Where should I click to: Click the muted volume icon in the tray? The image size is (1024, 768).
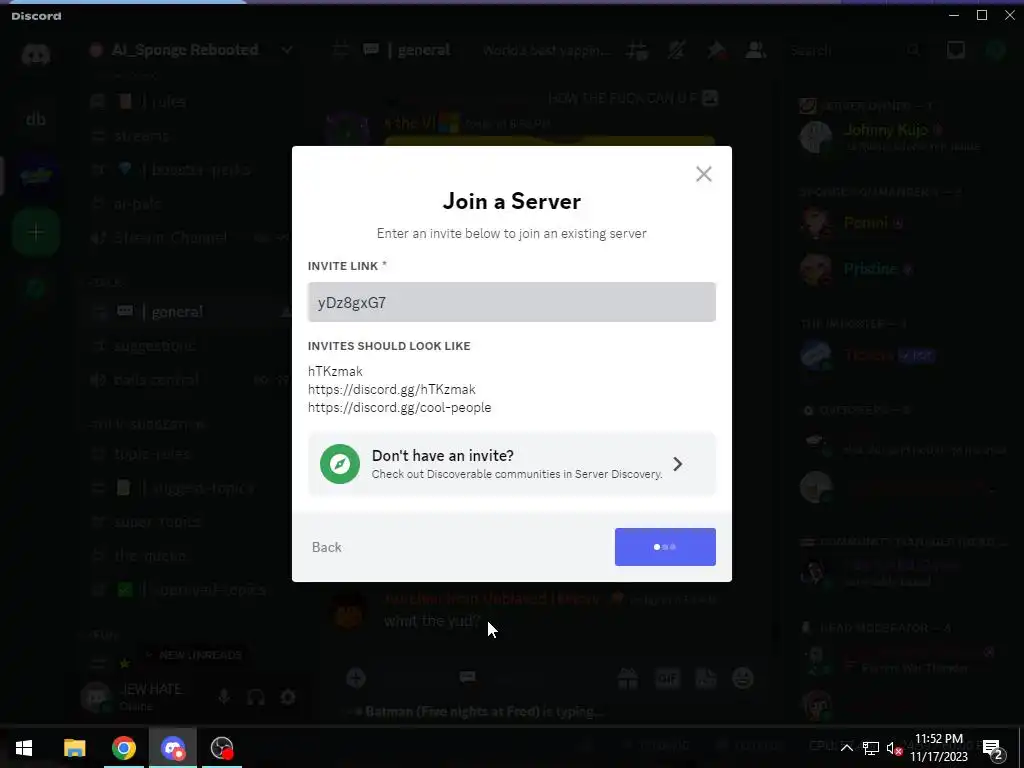(x=894, y=748)
